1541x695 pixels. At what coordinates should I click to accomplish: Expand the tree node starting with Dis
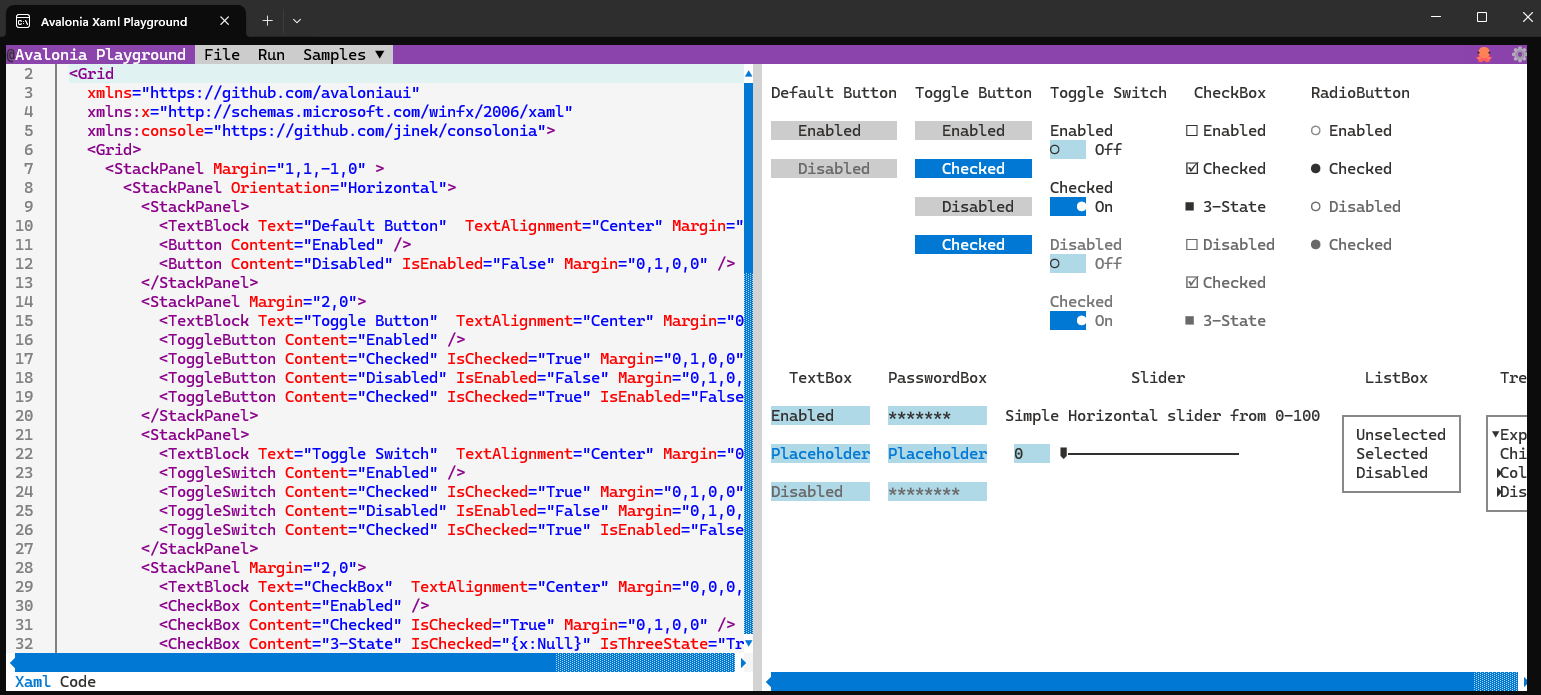coord(1500,492)
